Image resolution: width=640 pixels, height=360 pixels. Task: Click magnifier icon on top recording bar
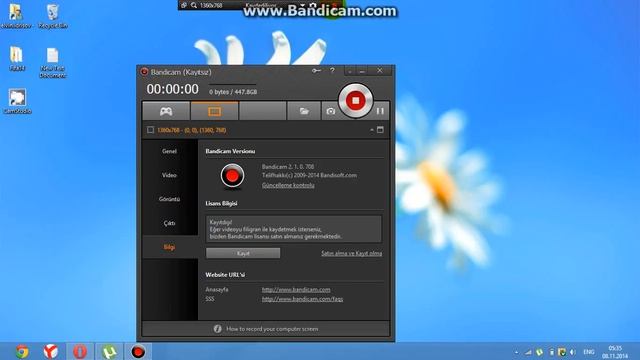[x=194, y=5]
